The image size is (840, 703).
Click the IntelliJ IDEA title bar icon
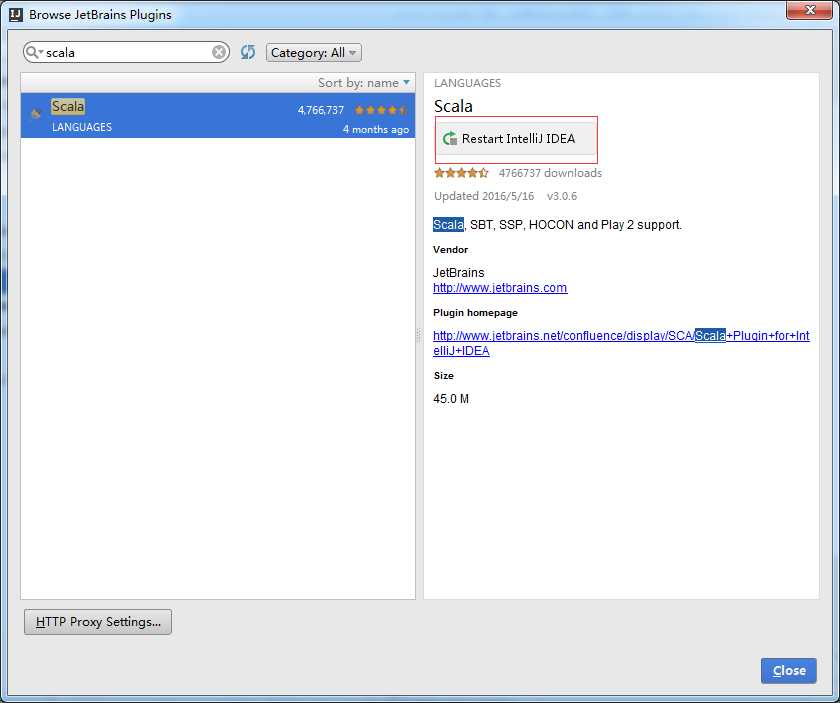pyautogui.click(x=16, y=14)
